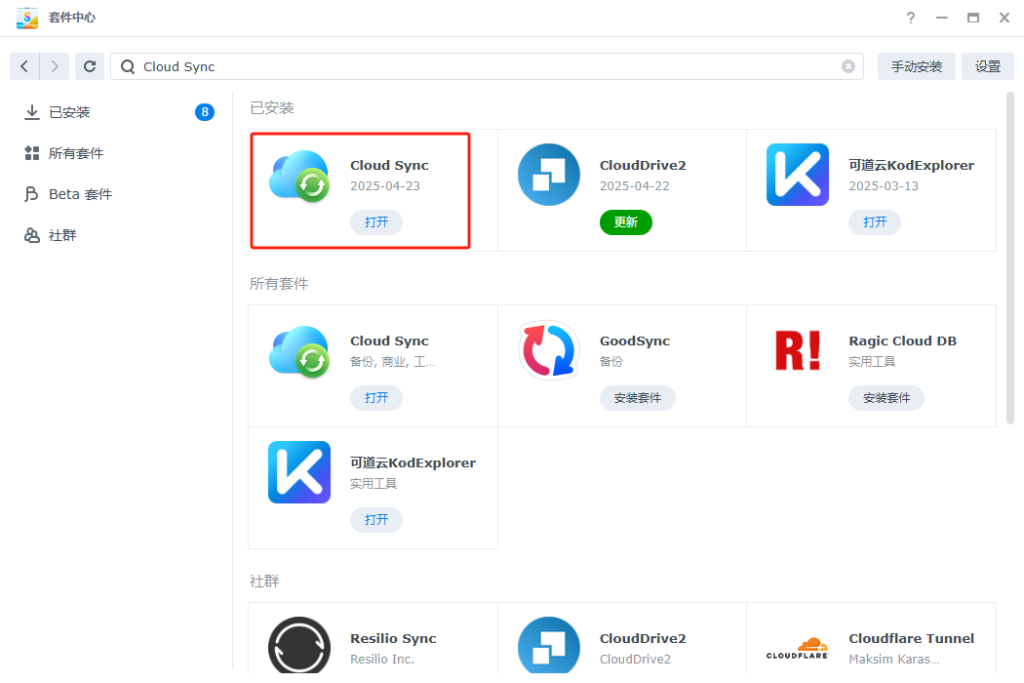
Task: Click the 2025-03-13 date under 可道云KodExplorer
Action: click(884, 186)
